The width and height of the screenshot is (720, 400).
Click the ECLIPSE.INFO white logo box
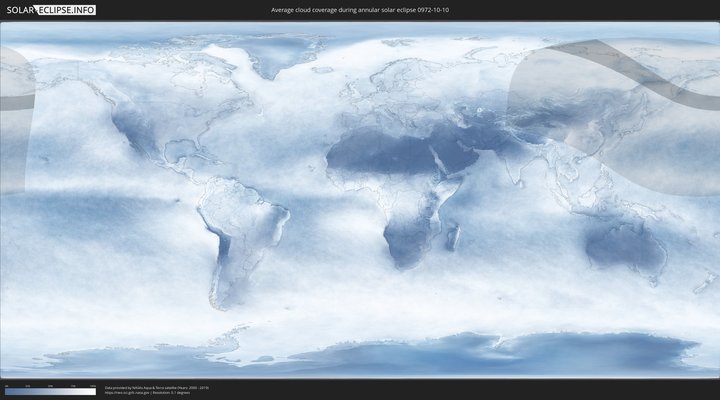[x=69, y=10]
